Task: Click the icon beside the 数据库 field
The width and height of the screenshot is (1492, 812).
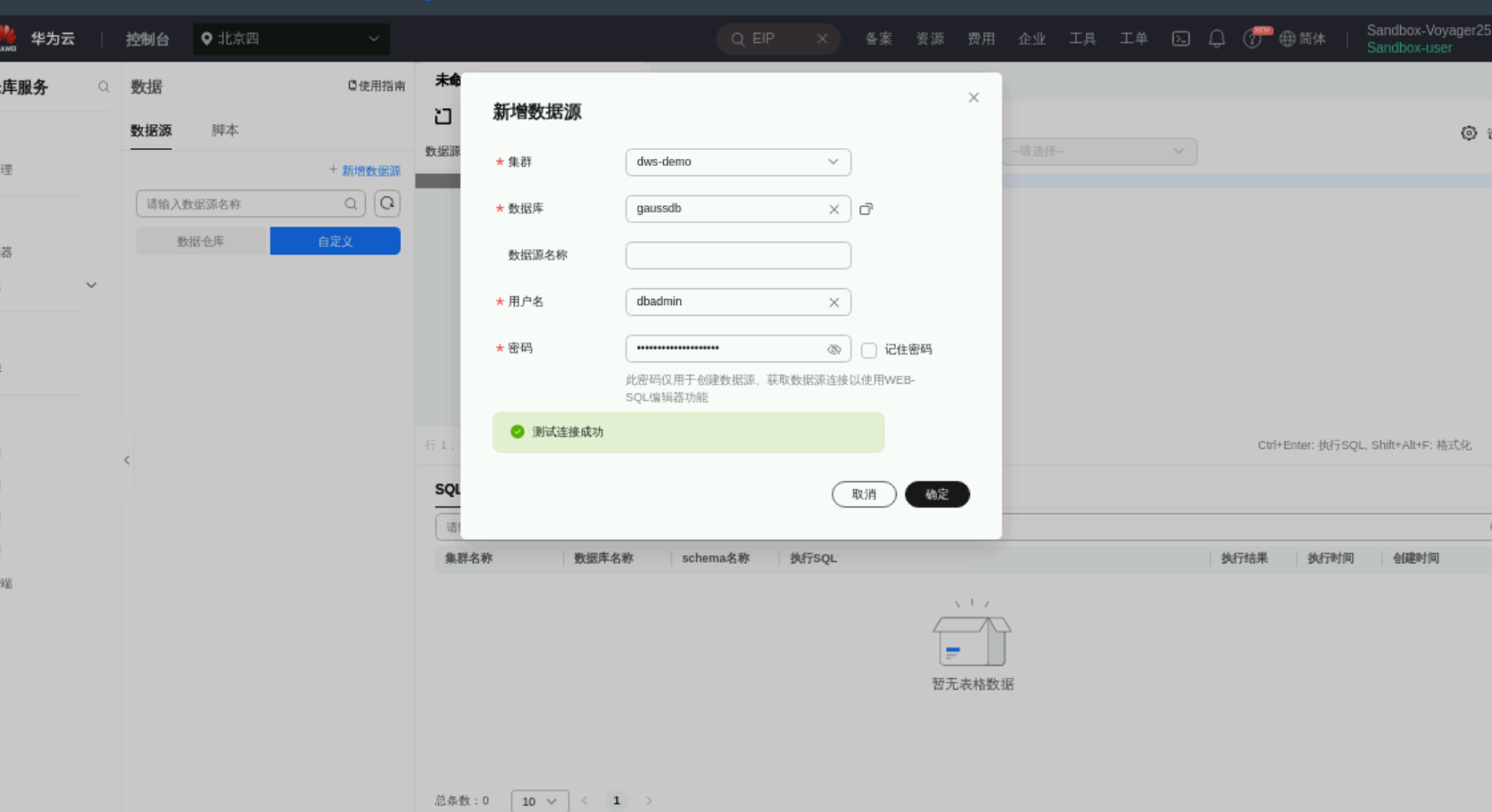Action: (866, 210)
